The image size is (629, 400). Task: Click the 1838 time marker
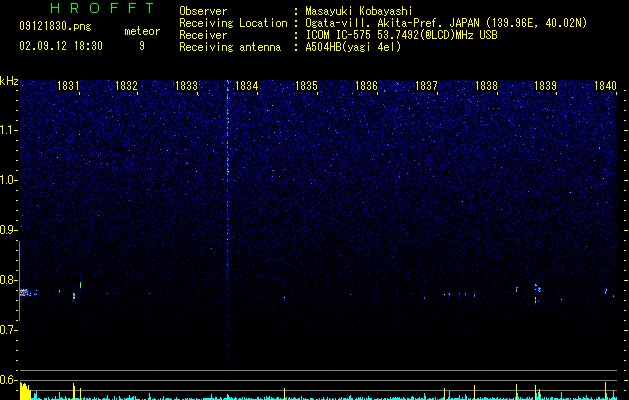tap(486, 86)
